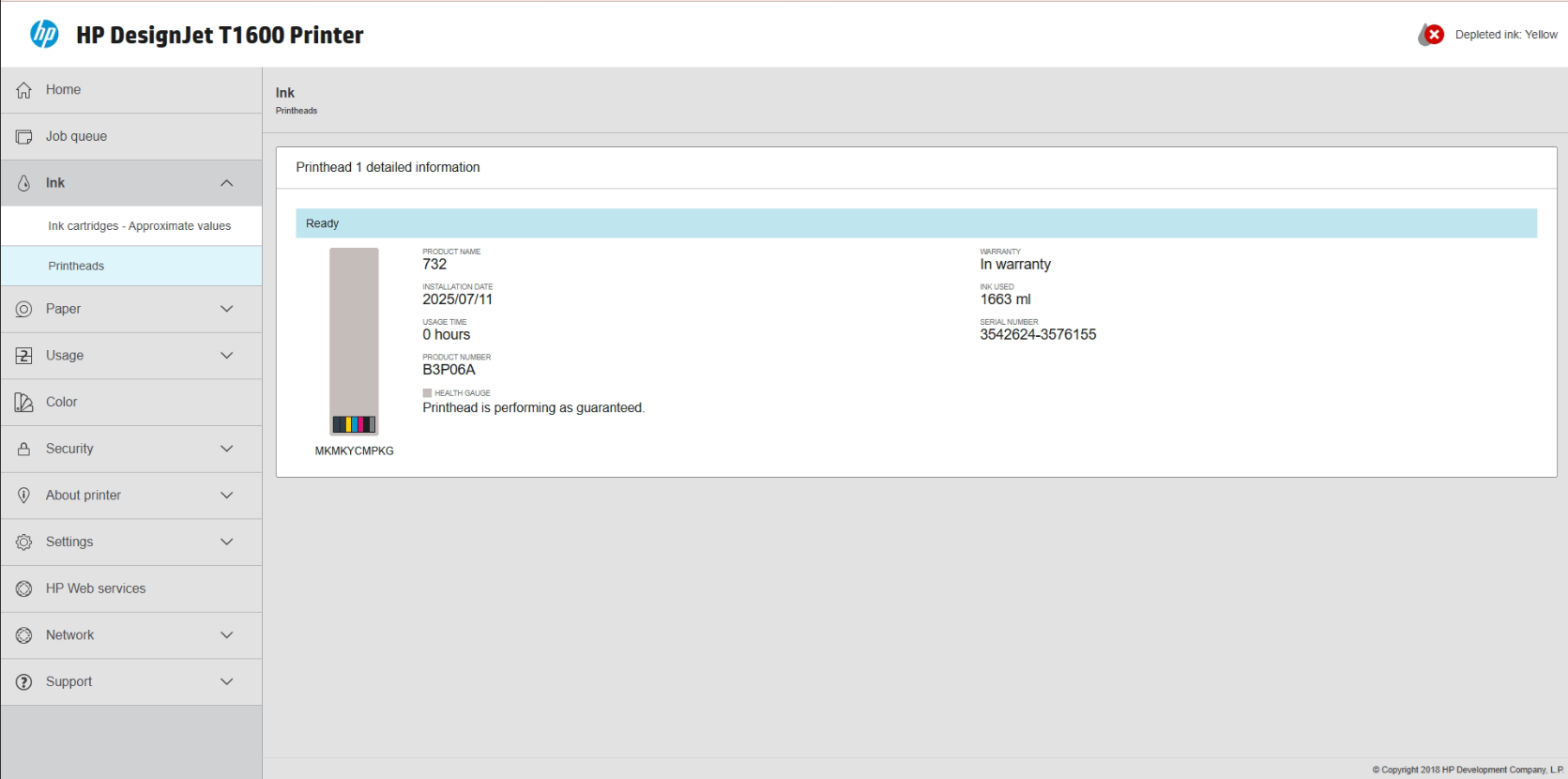Screen dimensions: 1568x779
Task: Open Ink cartridges - Approximate values
Action: click(x=139, y=226)
